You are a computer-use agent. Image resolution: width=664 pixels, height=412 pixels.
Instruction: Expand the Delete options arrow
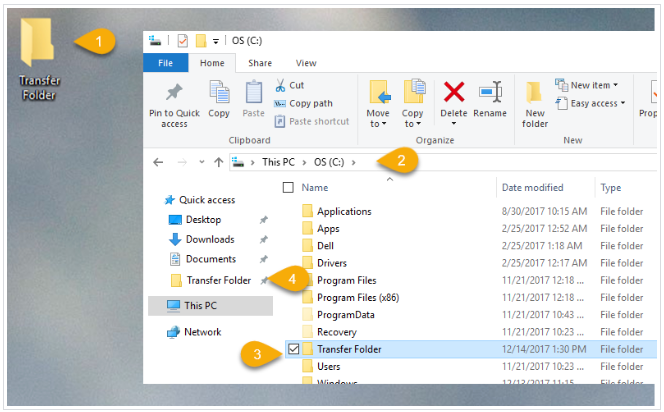point(454,124)
